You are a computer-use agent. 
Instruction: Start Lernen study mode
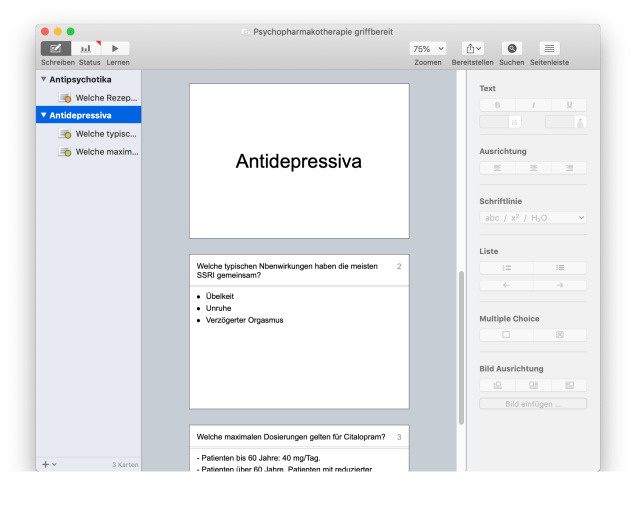(x=116, y=48)
